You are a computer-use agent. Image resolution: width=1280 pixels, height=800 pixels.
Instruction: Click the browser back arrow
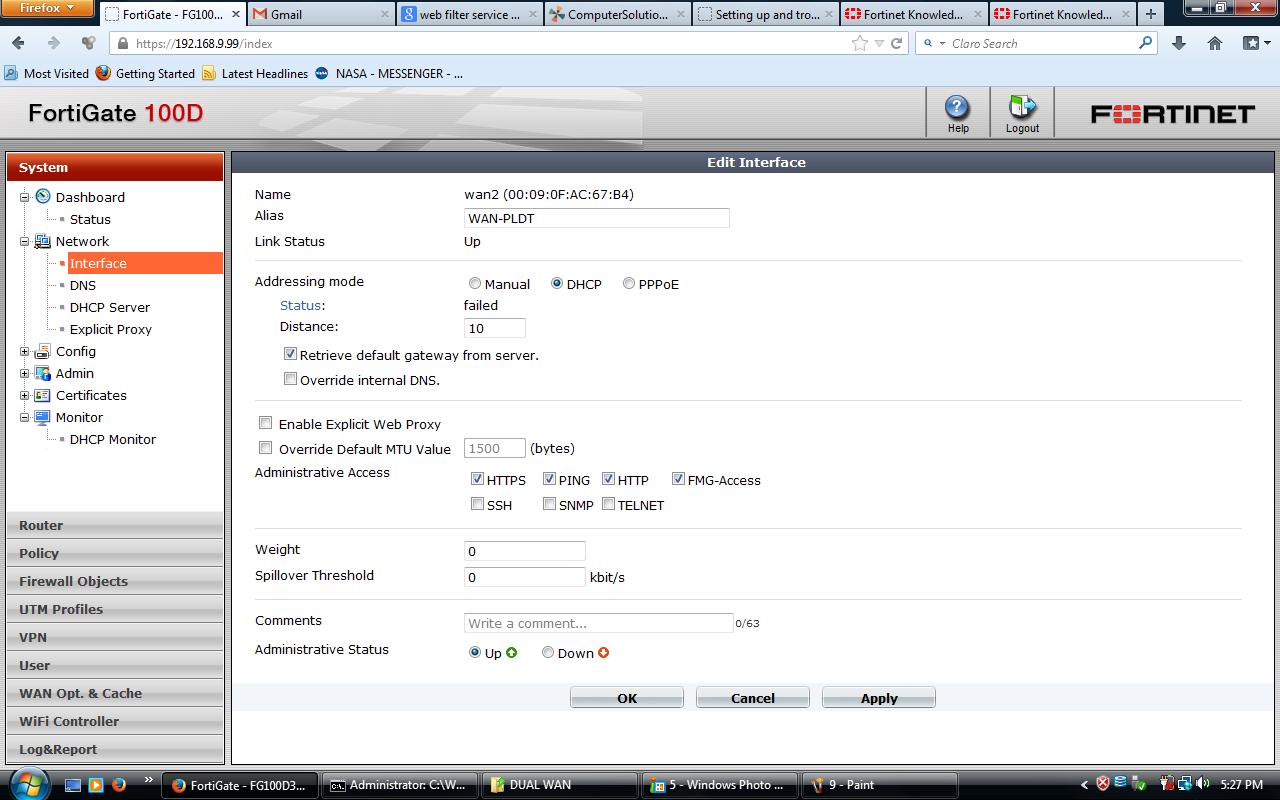click(19, 43)
